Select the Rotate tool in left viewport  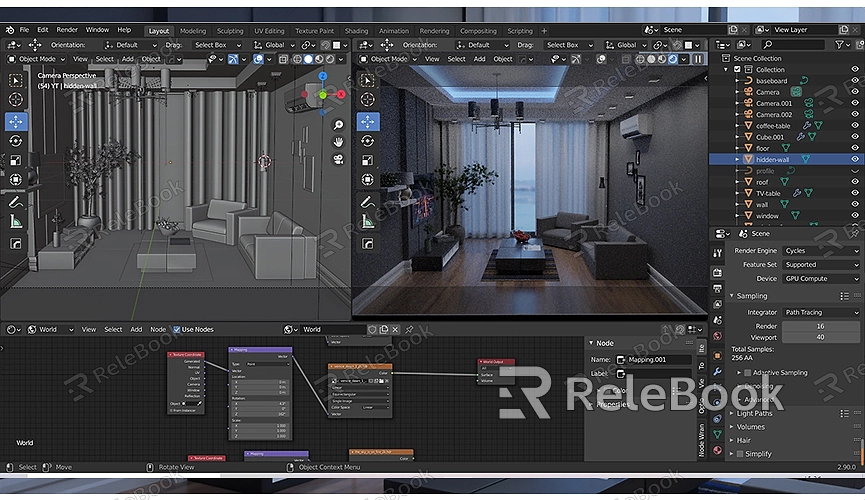pos(15,141)
